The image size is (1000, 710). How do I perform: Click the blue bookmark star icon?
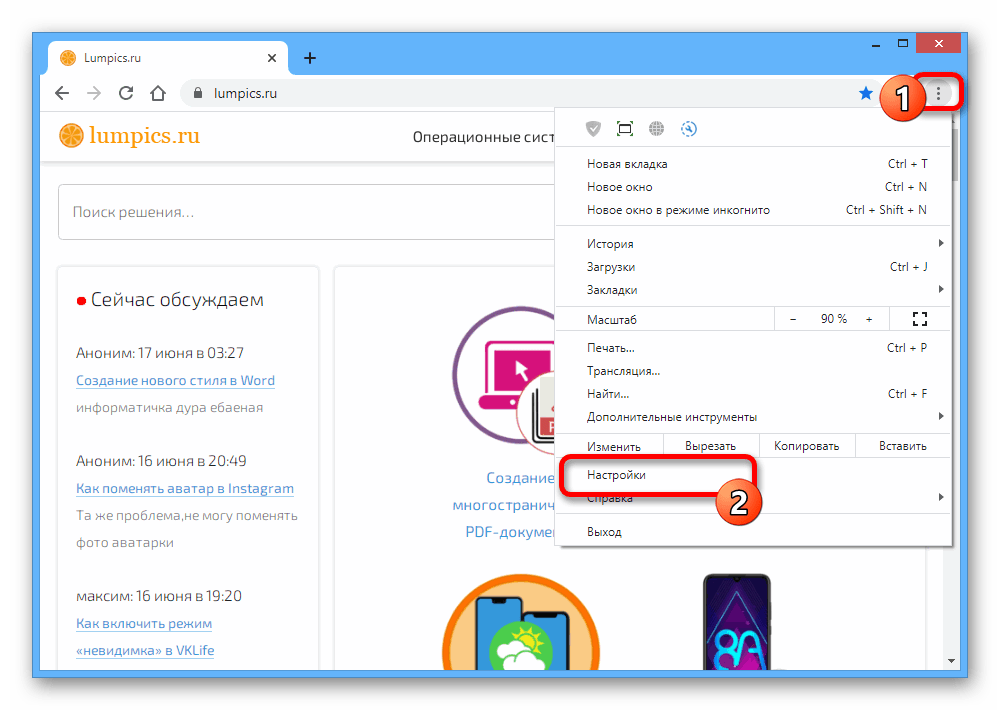[866, 93]
